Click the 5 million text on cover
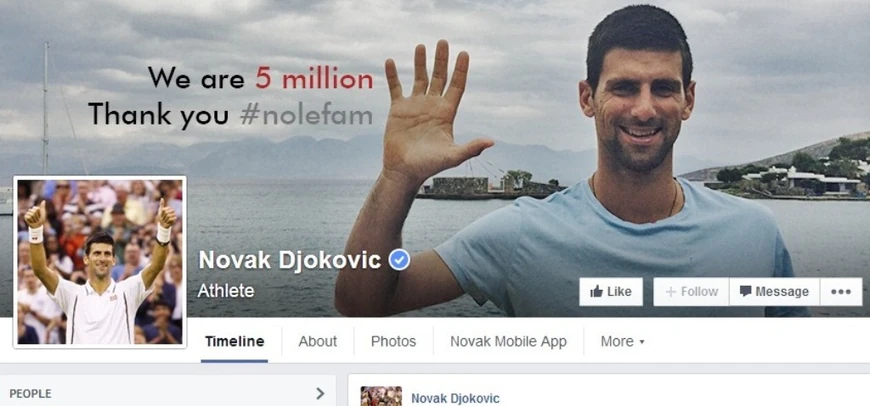This screenshot has width=870, height=406. 314,79
